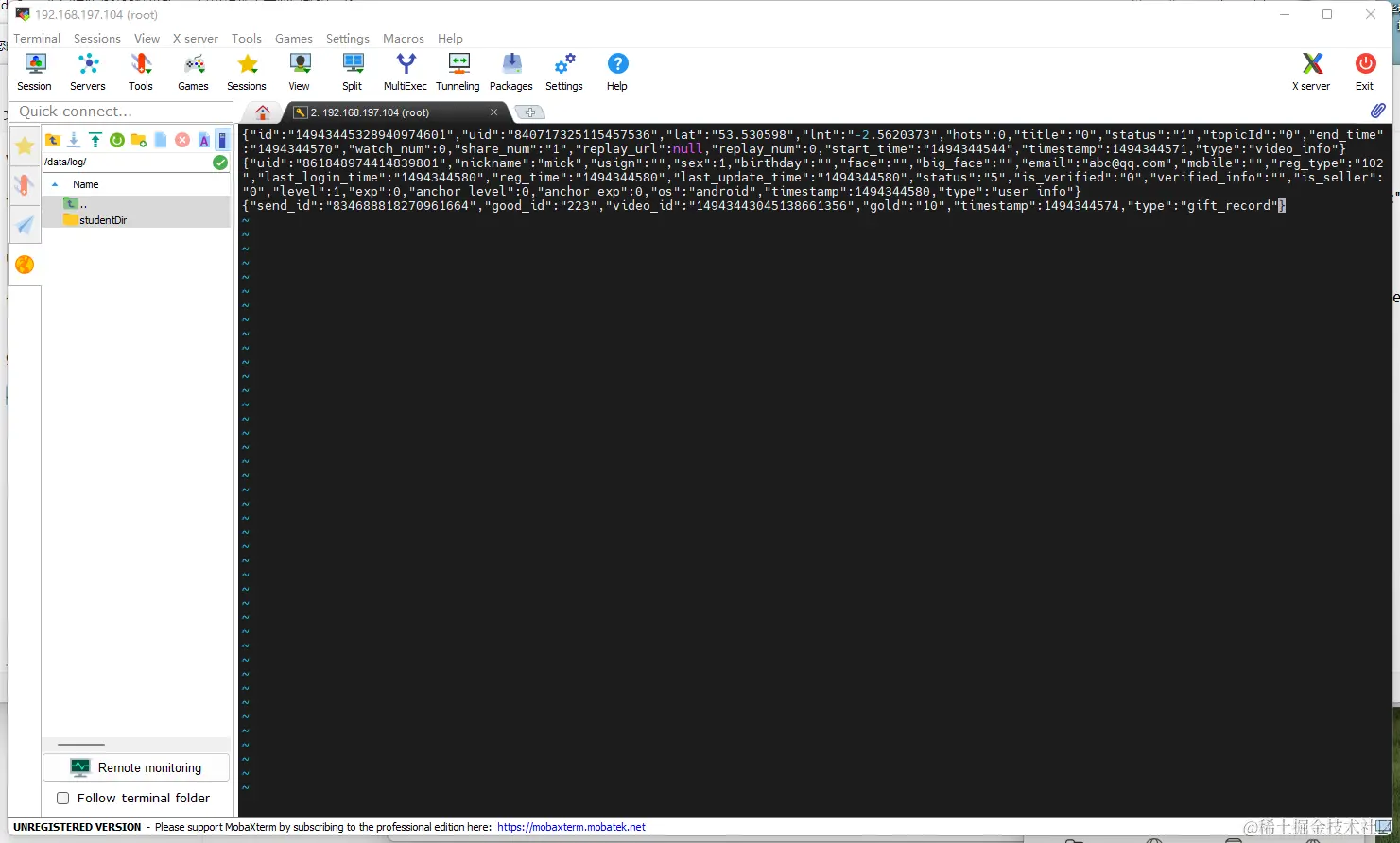Go to parent folder in SFTP toolbar
The image size is (1400, 843).
[x=53, y=140]
